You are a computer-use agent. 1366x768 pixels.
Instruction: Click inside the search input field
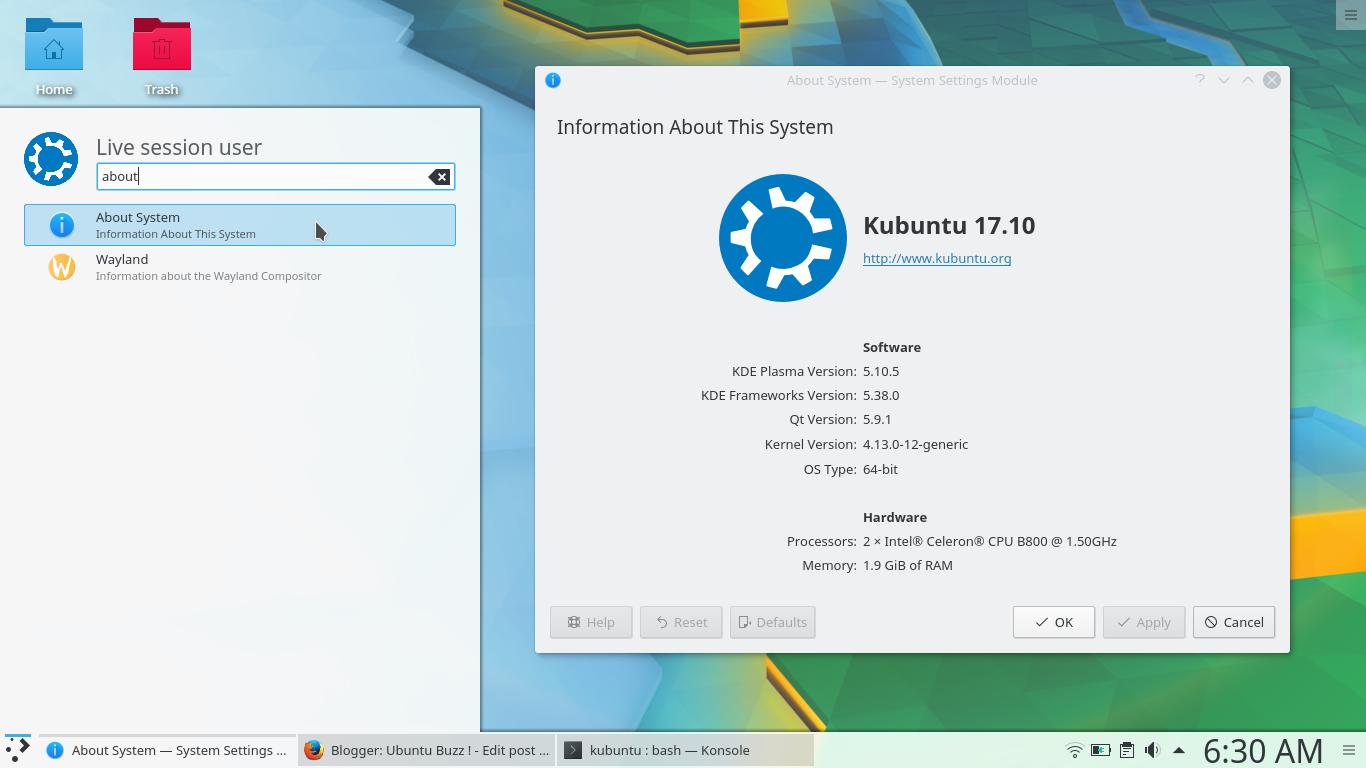point(260,176)
